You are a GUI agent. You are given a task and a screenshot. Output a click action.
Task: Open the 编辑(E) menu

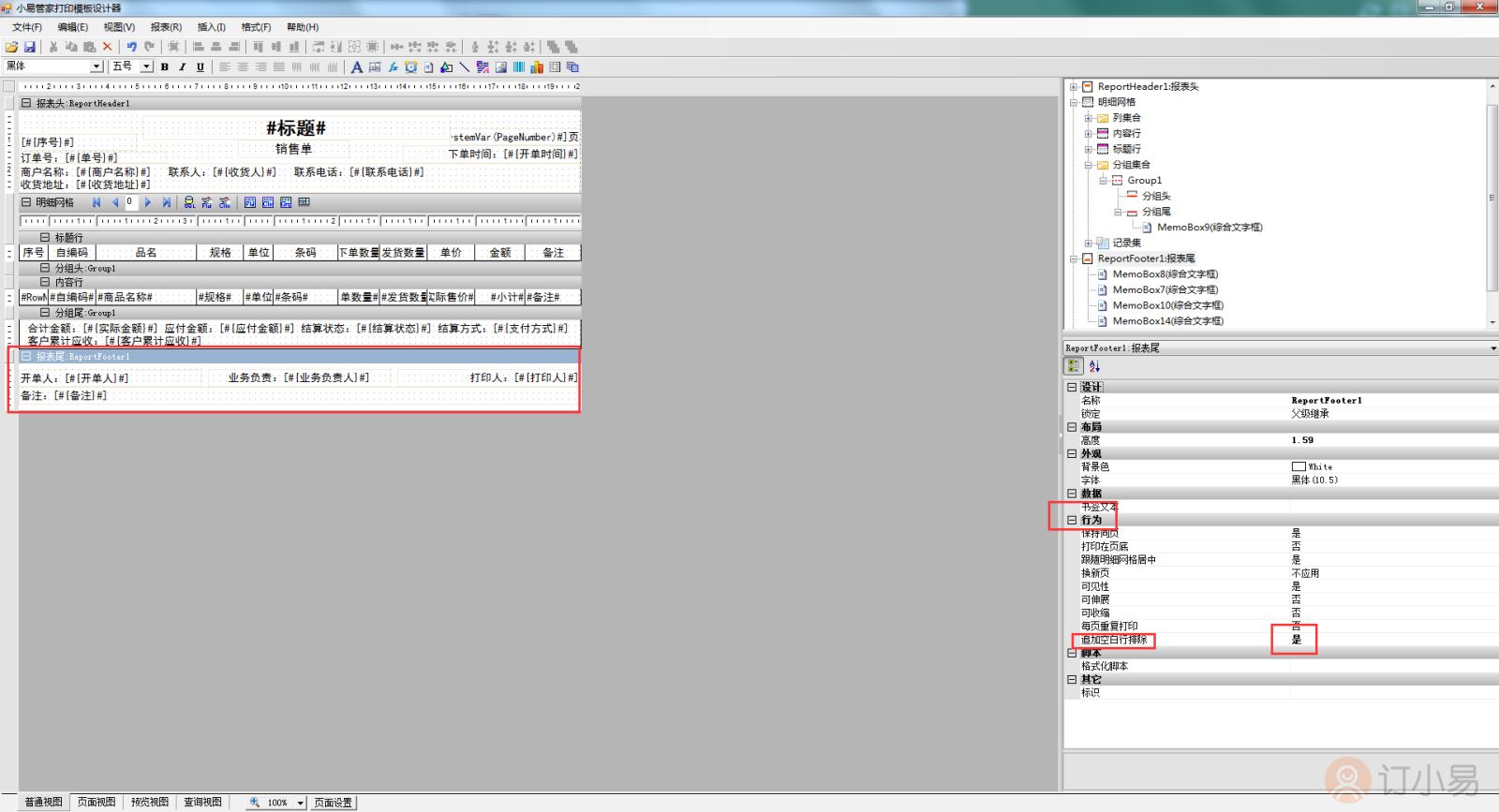72,27
